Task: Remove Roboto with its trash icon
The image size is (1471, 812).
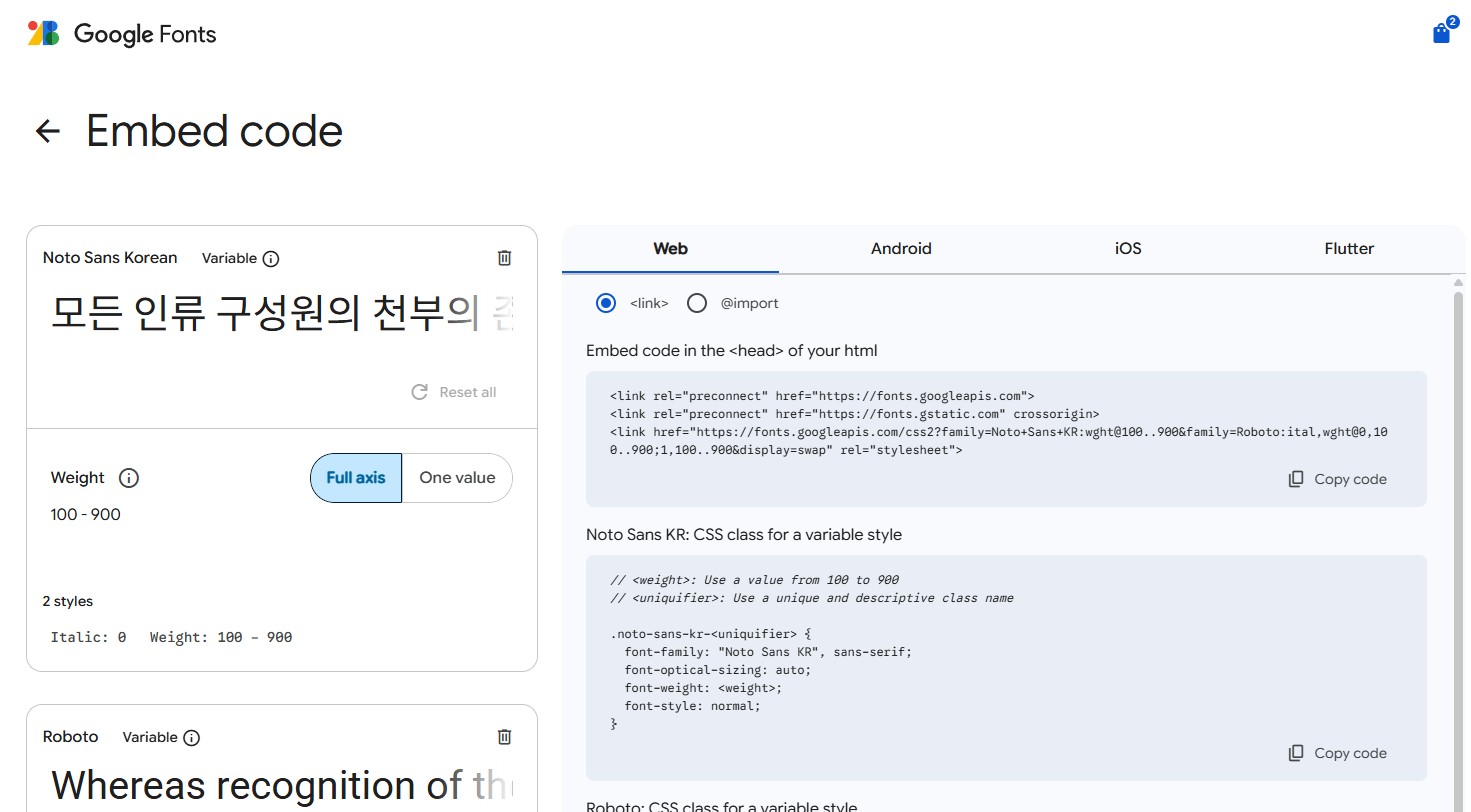Action: tap(504, 737)
